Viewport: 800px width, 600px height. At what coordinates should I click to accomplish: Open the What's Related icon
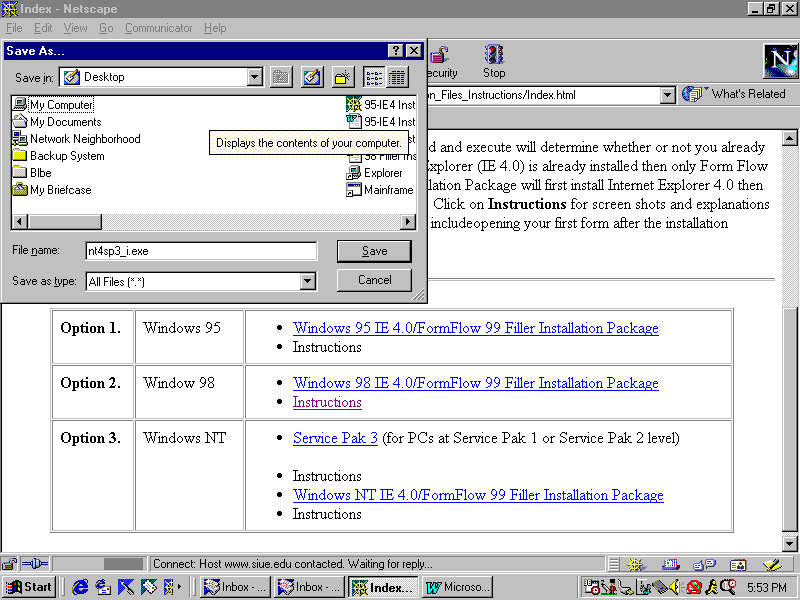click(693, 94)
